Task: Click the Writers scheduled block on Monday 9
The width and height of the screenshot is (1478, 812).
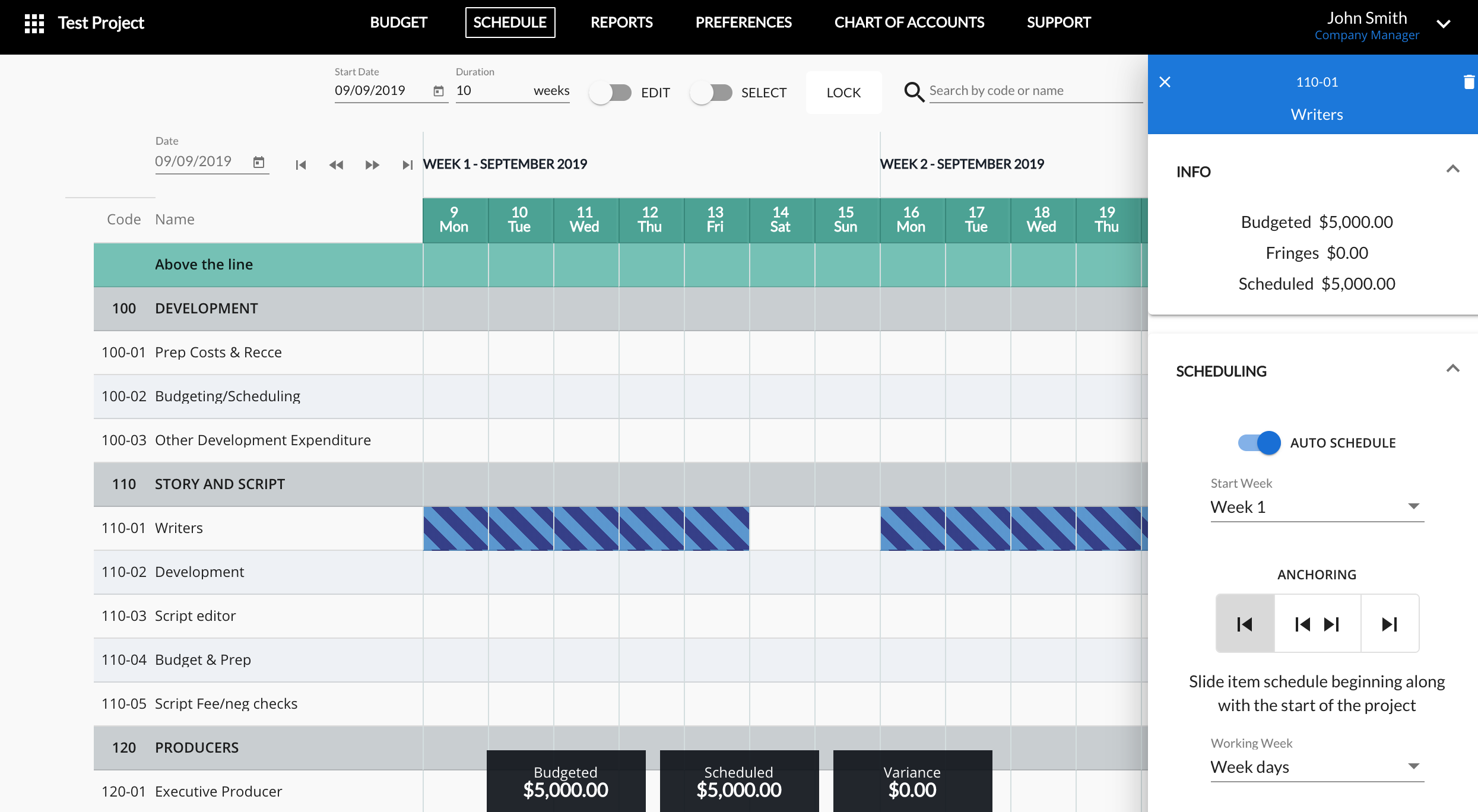Action: click(455, 528)
